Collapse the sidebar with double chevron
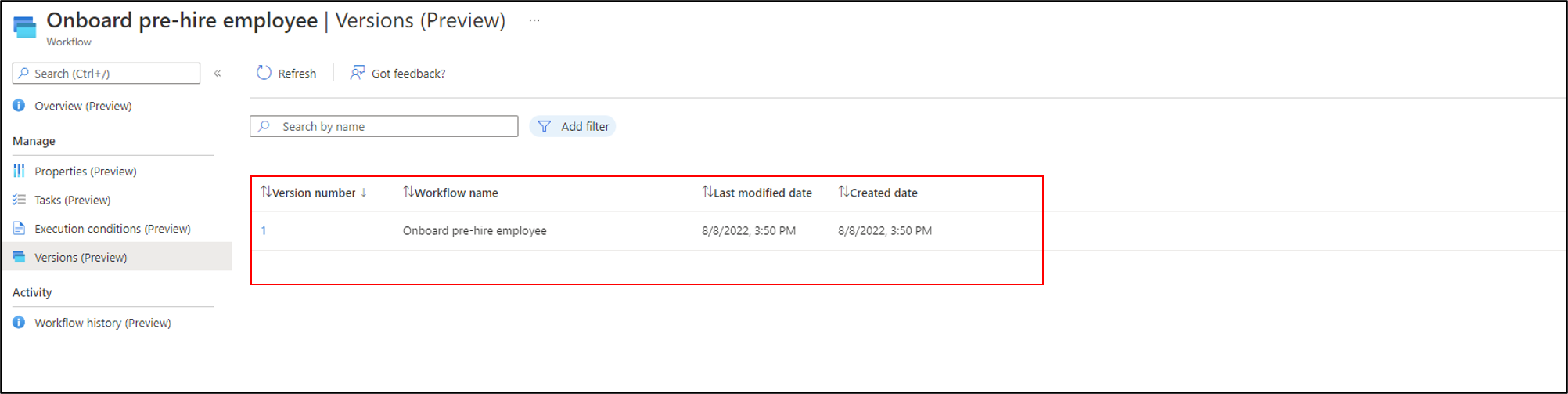1568x394 pixels. 218,74
